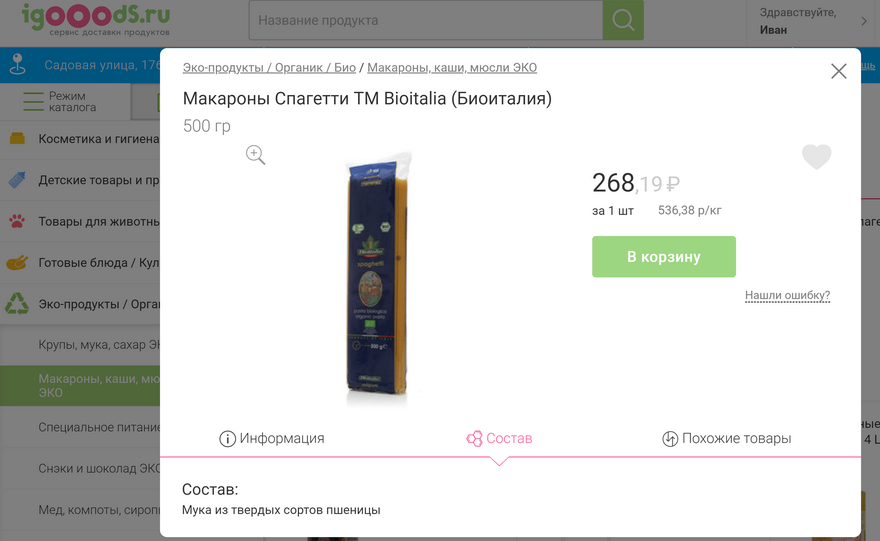Viewport: 880px width, 541px height.
Task: Switch to the Информация tab
Action: [272, 438]
